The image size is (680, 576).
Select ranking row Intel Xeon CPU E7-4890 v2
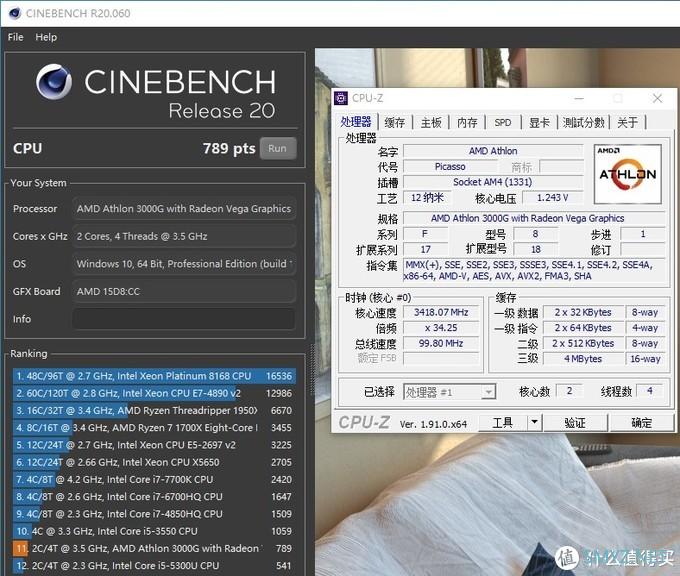pyautogui.click(x=154, y=393)
